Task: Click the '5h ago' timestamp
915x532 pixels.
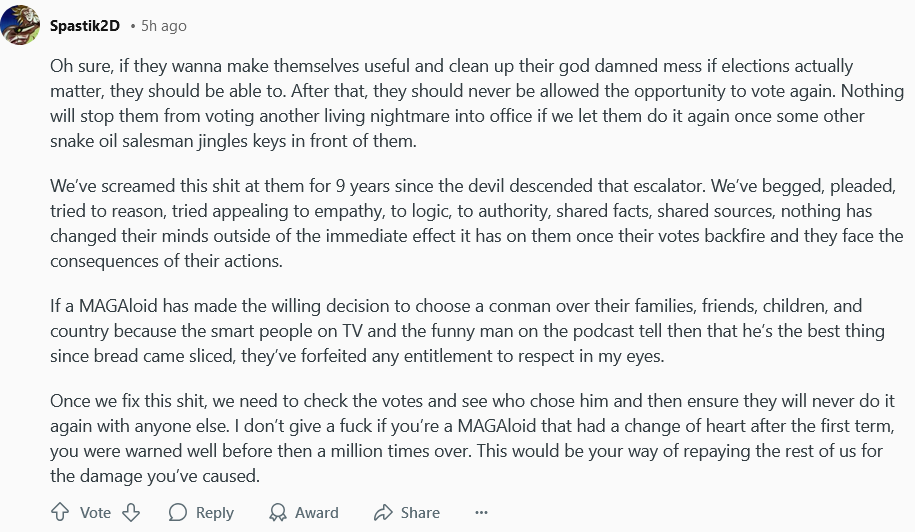Action: coord(164,25)
